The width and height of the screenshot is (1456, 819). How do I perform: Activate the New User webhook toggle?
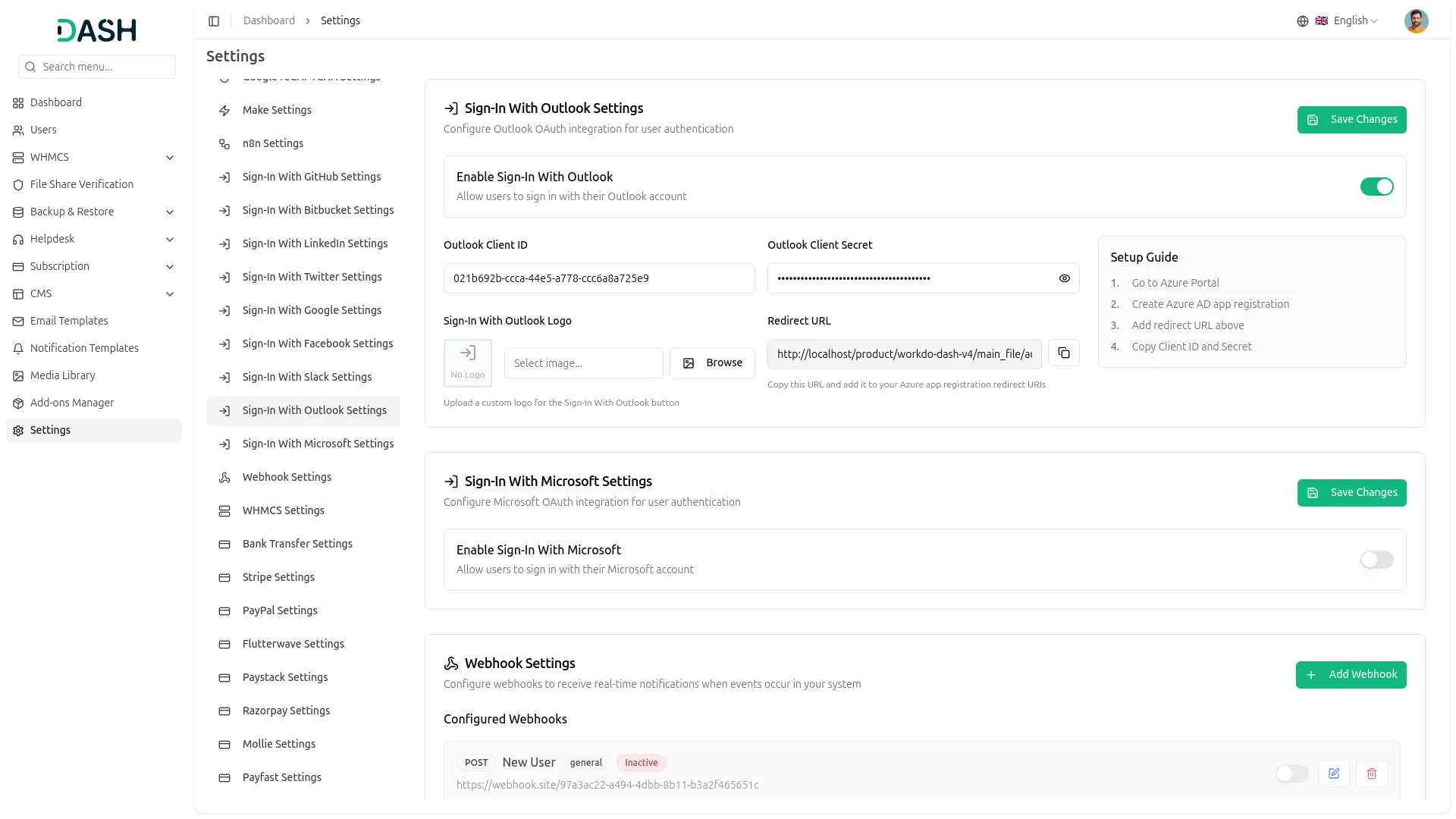point(1291,773)
